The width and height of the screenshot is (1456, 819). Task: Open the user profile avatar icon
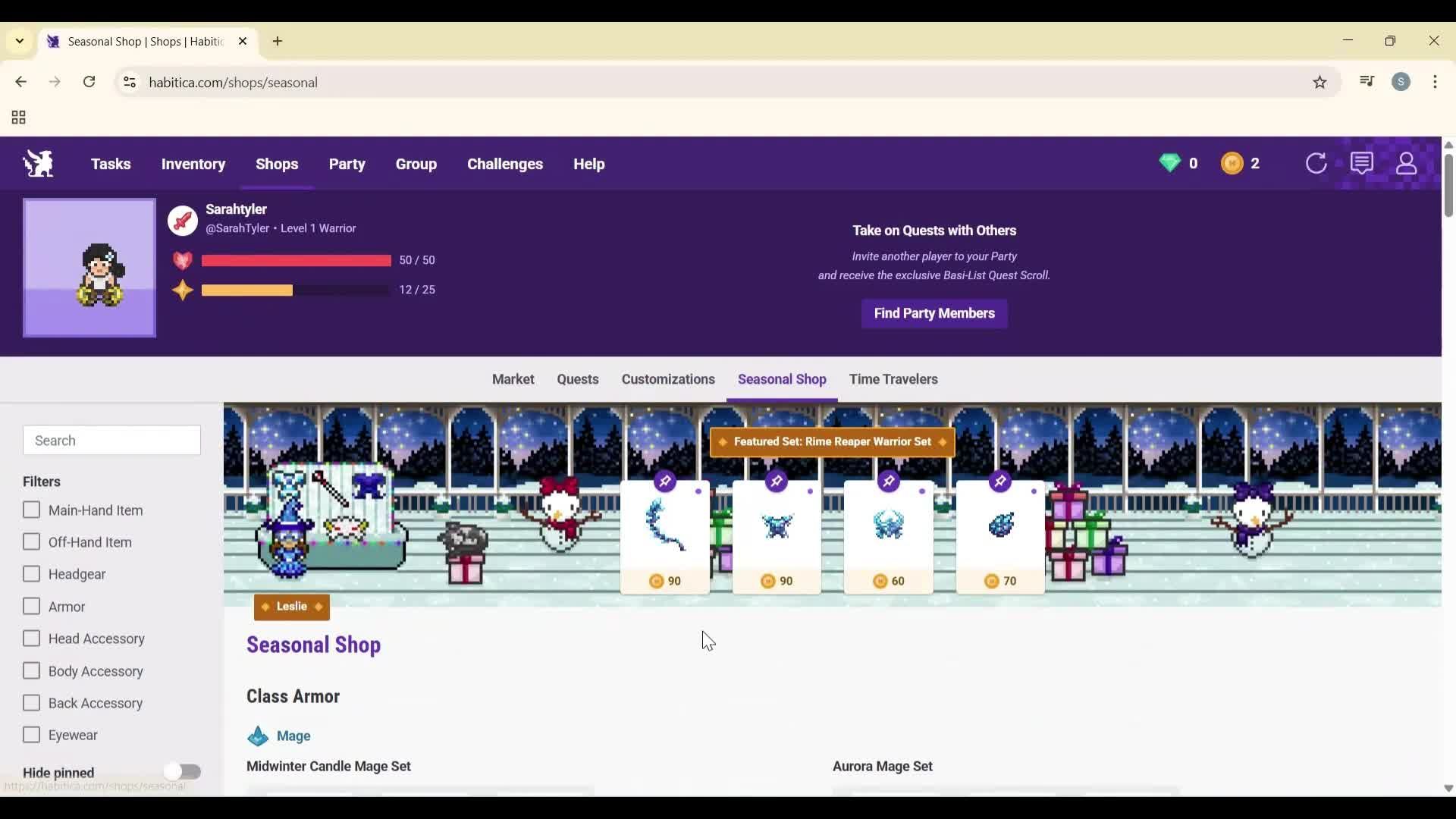click(x=1407, y=163)
